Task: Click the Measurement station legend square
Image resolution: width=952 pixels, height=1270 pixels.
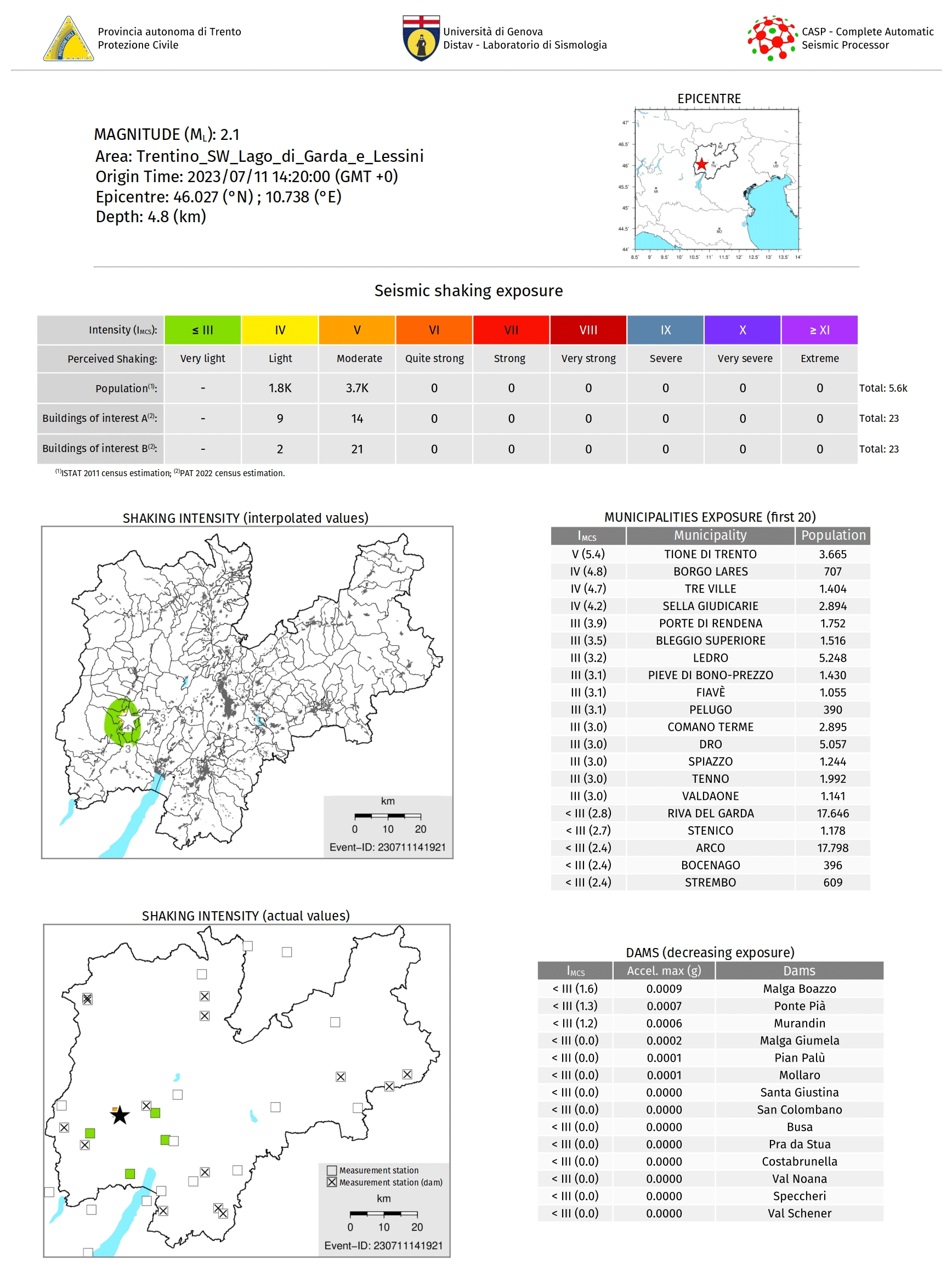Action: click(x=332, y=1170)
